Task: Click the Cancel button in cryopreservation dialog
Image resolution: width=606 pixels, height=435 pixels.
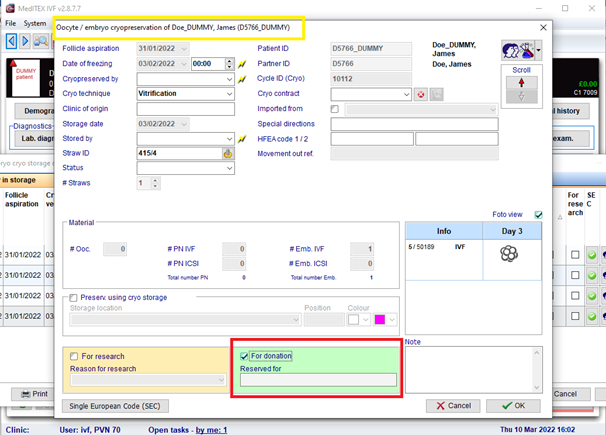Action: point(453,406)
